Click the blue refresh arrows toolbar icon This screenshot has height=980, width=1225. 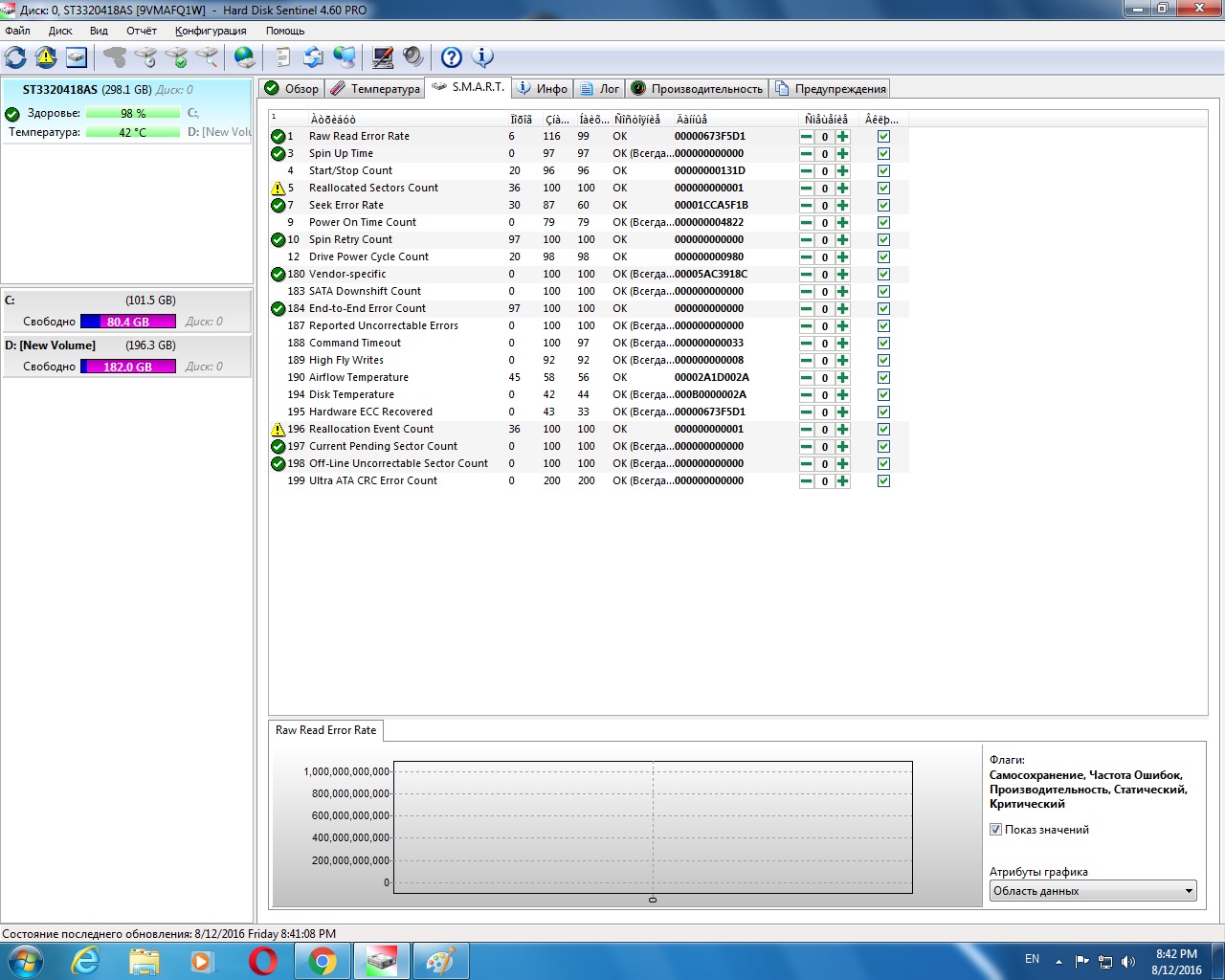16,57
